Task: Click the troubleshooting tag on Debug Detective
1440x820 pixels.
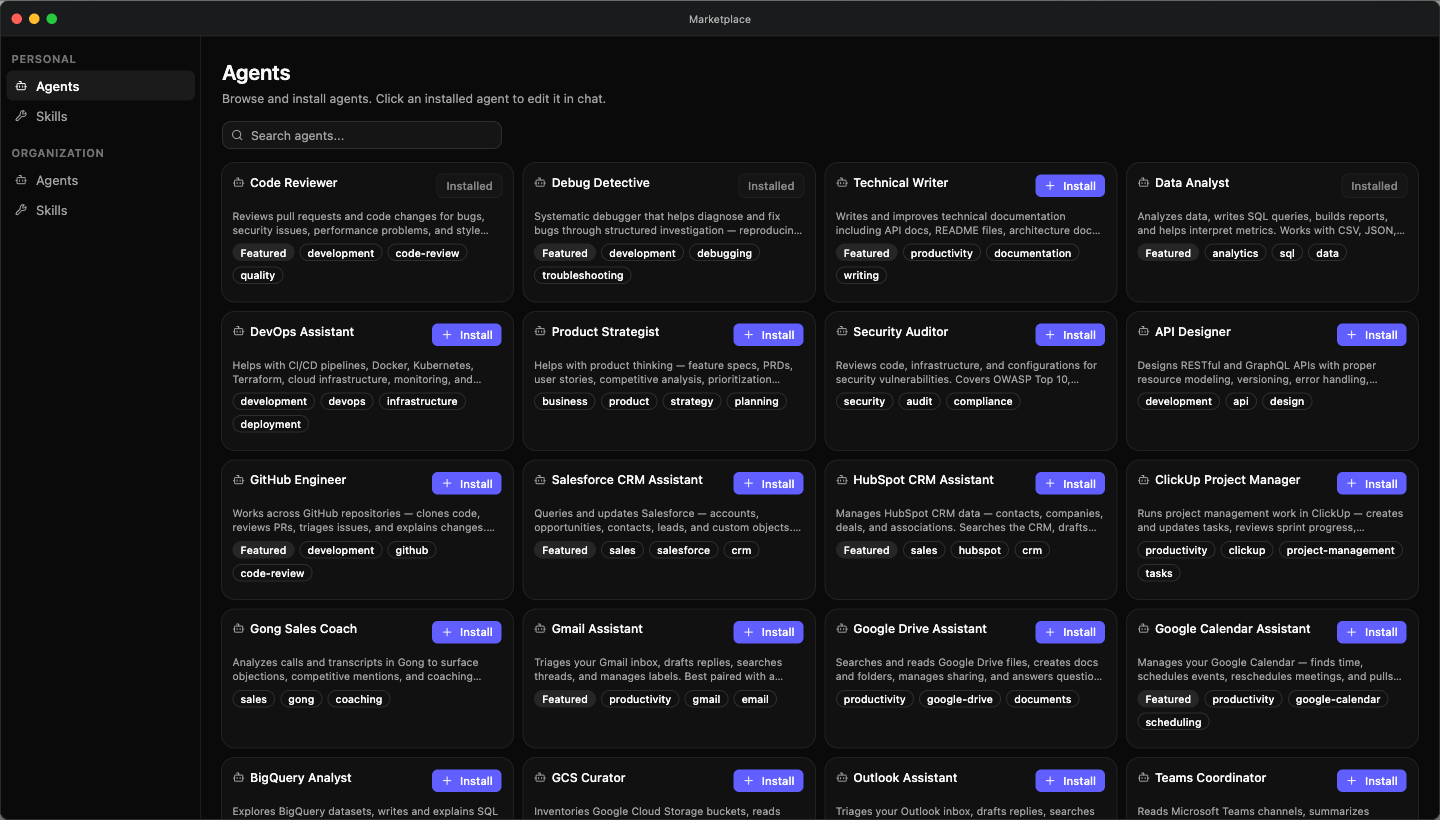Action: point(583,275)
